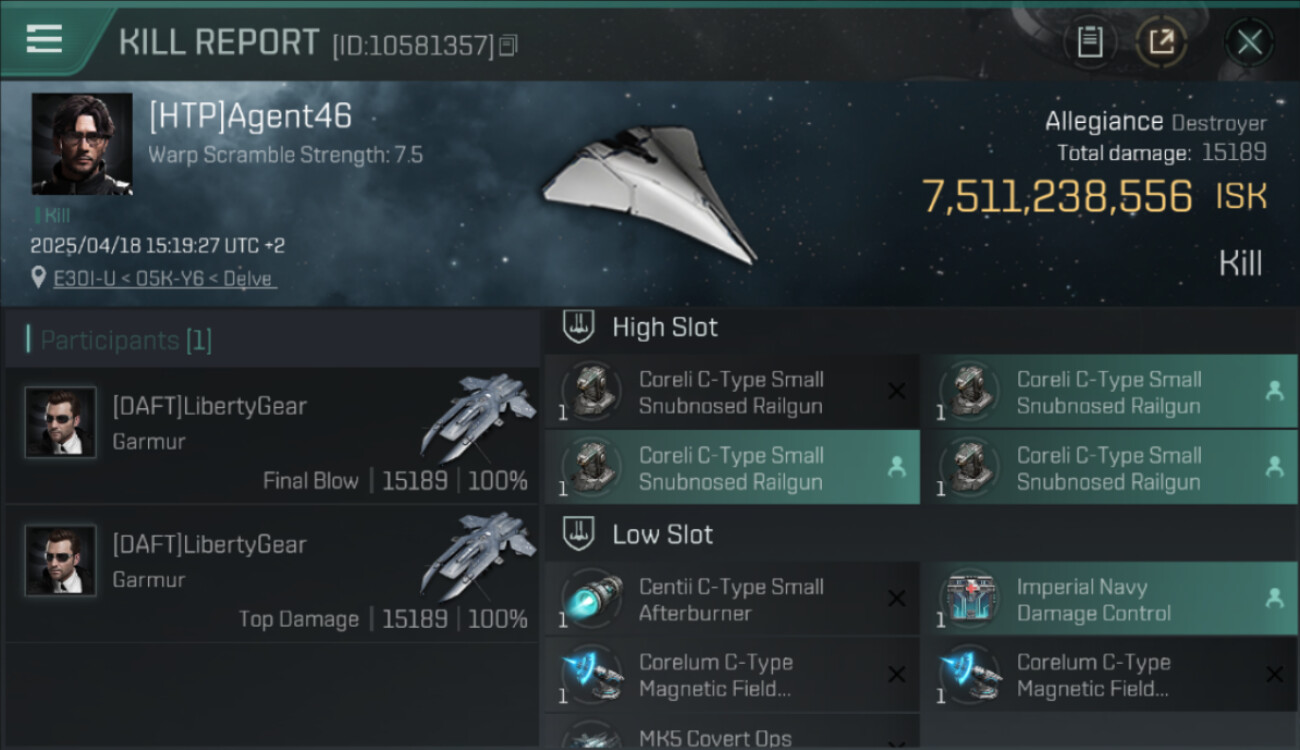This screenshot has width=1300, height=750.
Task: View Agent46 character portrait
Action: coord(82,144)
